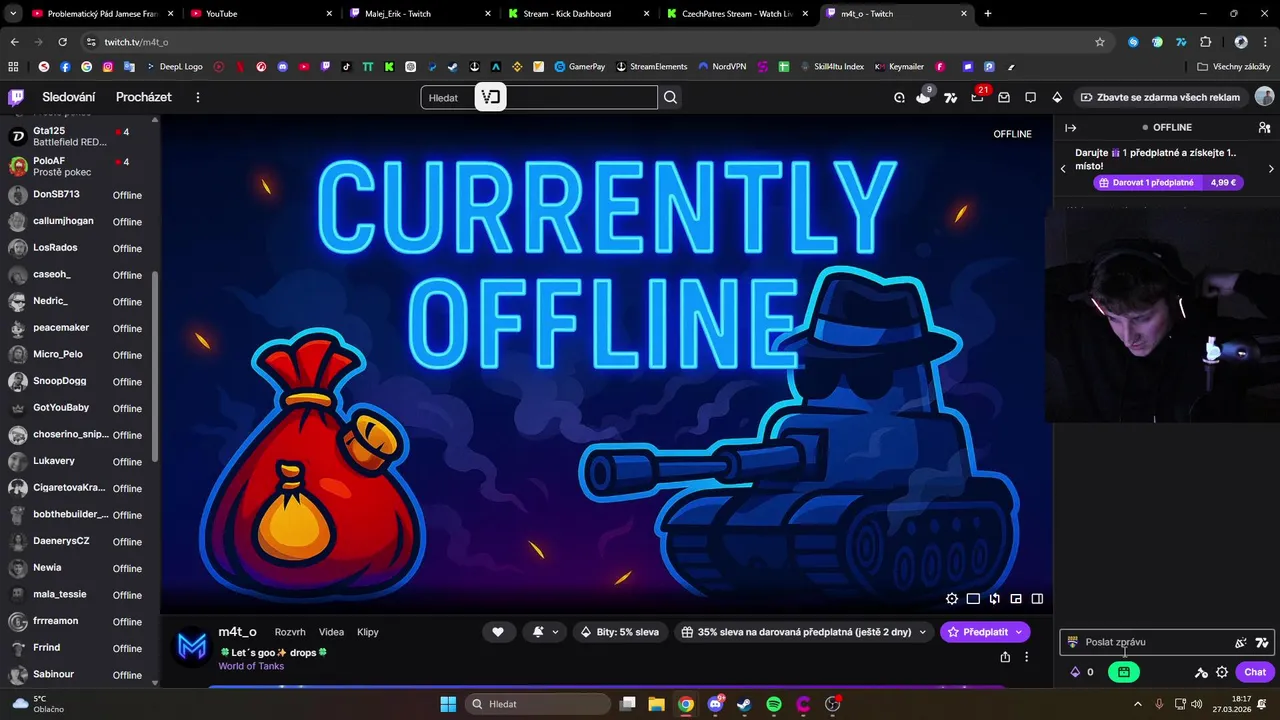
Task: Open Steam from taskbar
Action: click(x=744, y=704)
